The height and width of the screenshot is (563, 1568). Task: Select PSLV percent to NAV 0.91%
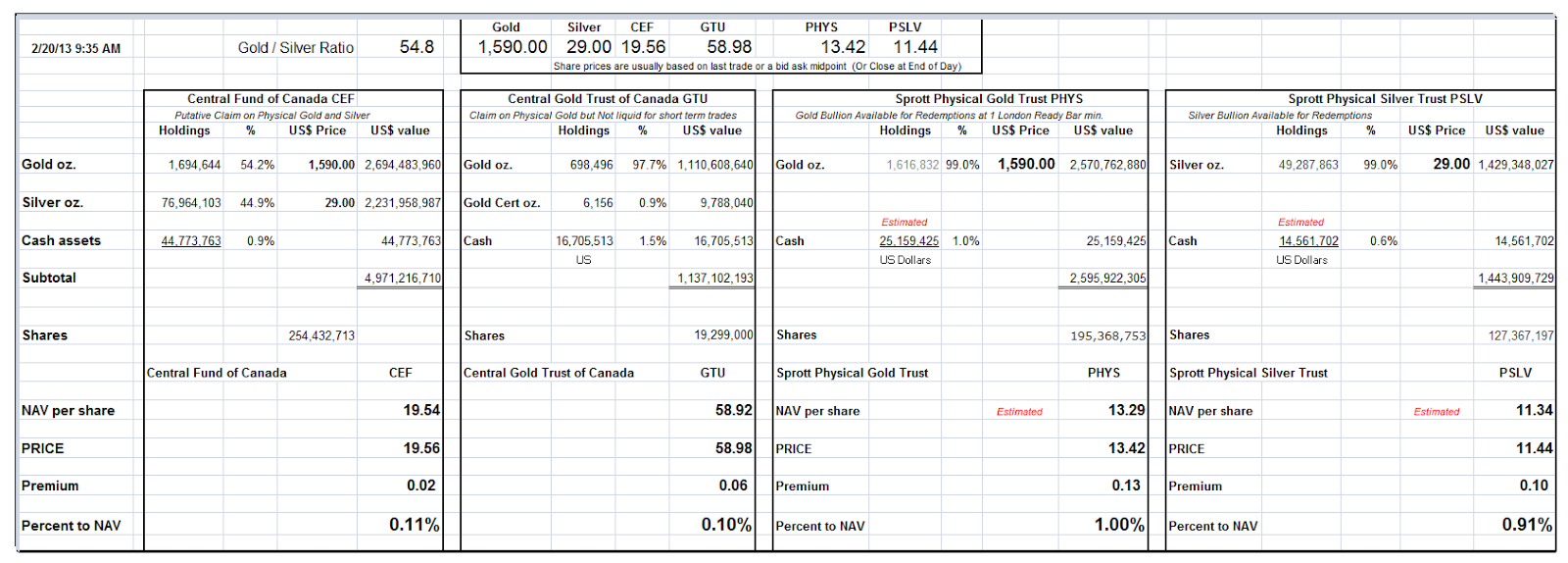click(x=1527, y=525)
